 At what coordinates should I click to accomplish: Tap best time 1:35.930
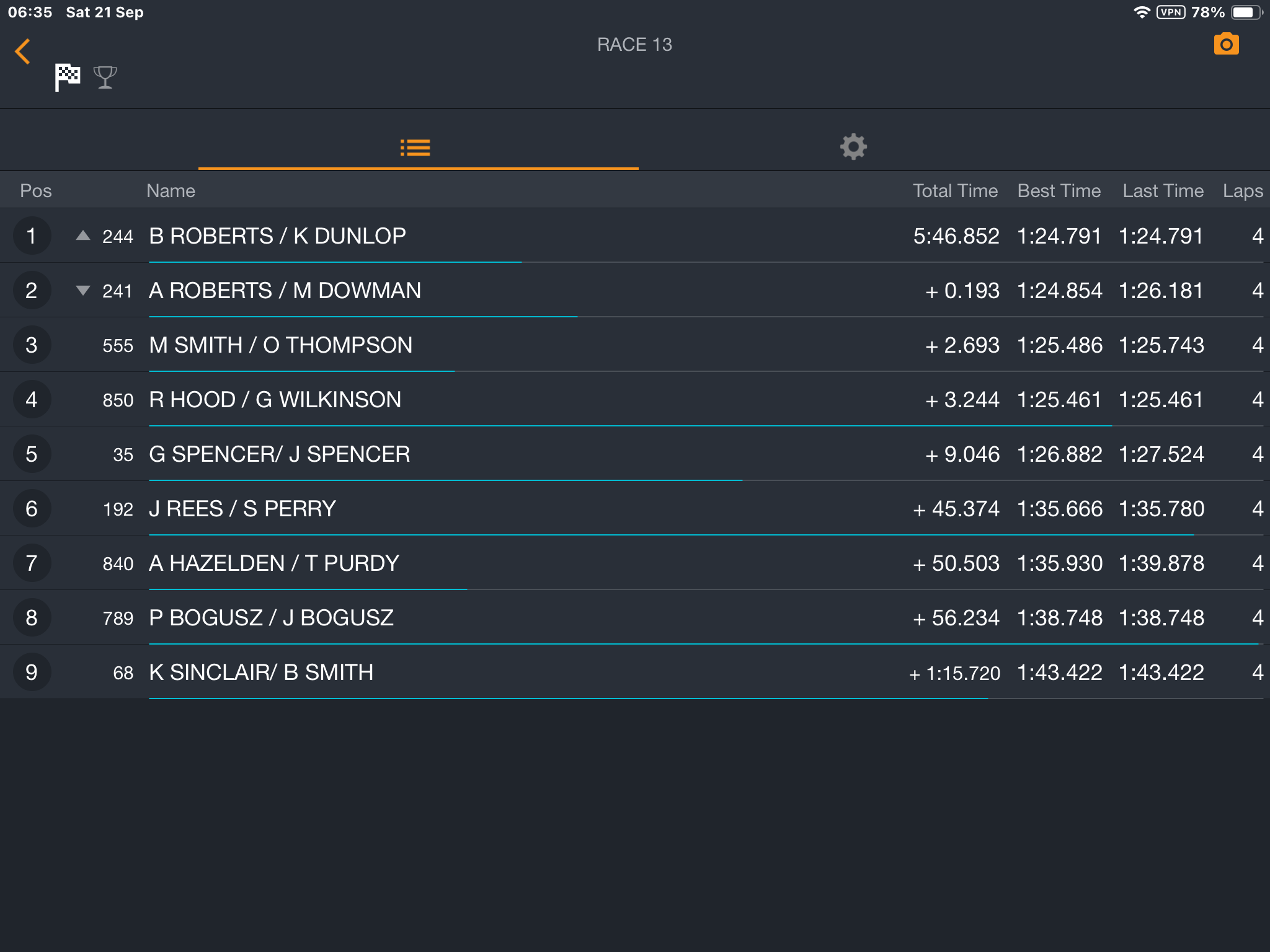click(x=1060, y=563)
